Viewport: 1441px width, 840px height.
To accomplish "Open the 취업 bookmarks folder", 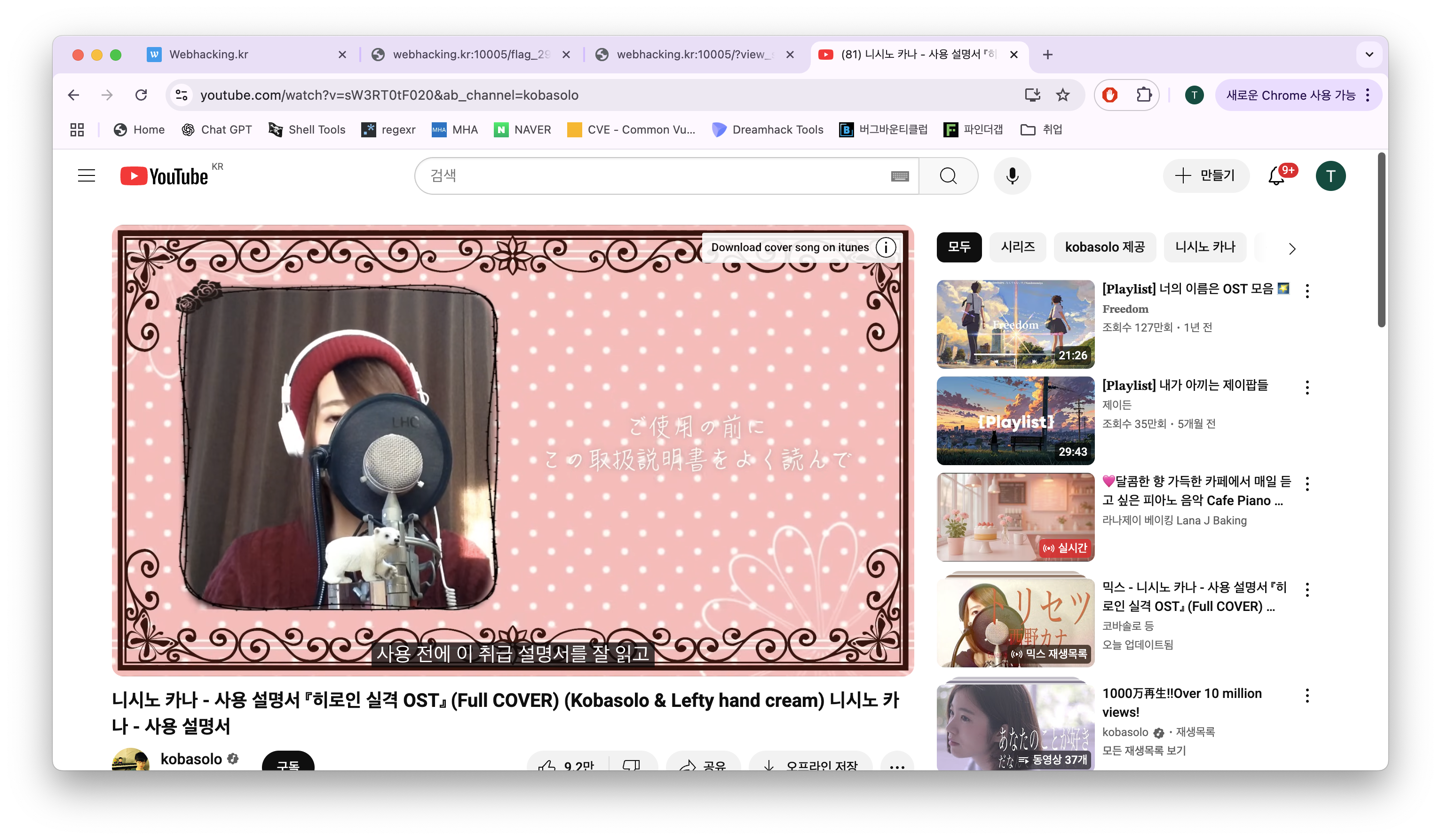I will click(x=1041, y=130).
